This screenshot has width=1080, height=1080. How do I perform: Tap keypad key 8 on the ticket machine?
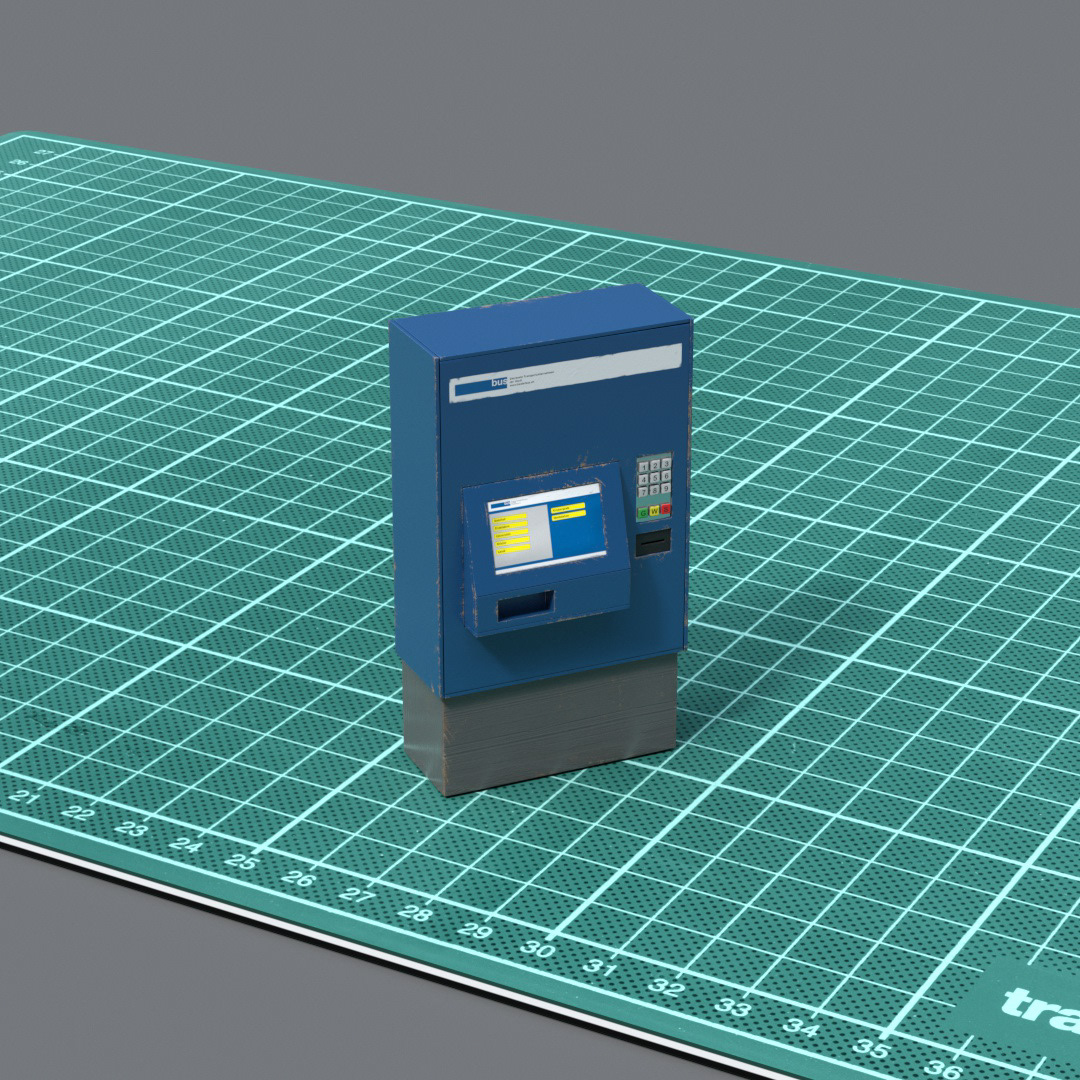click(654, 490)
